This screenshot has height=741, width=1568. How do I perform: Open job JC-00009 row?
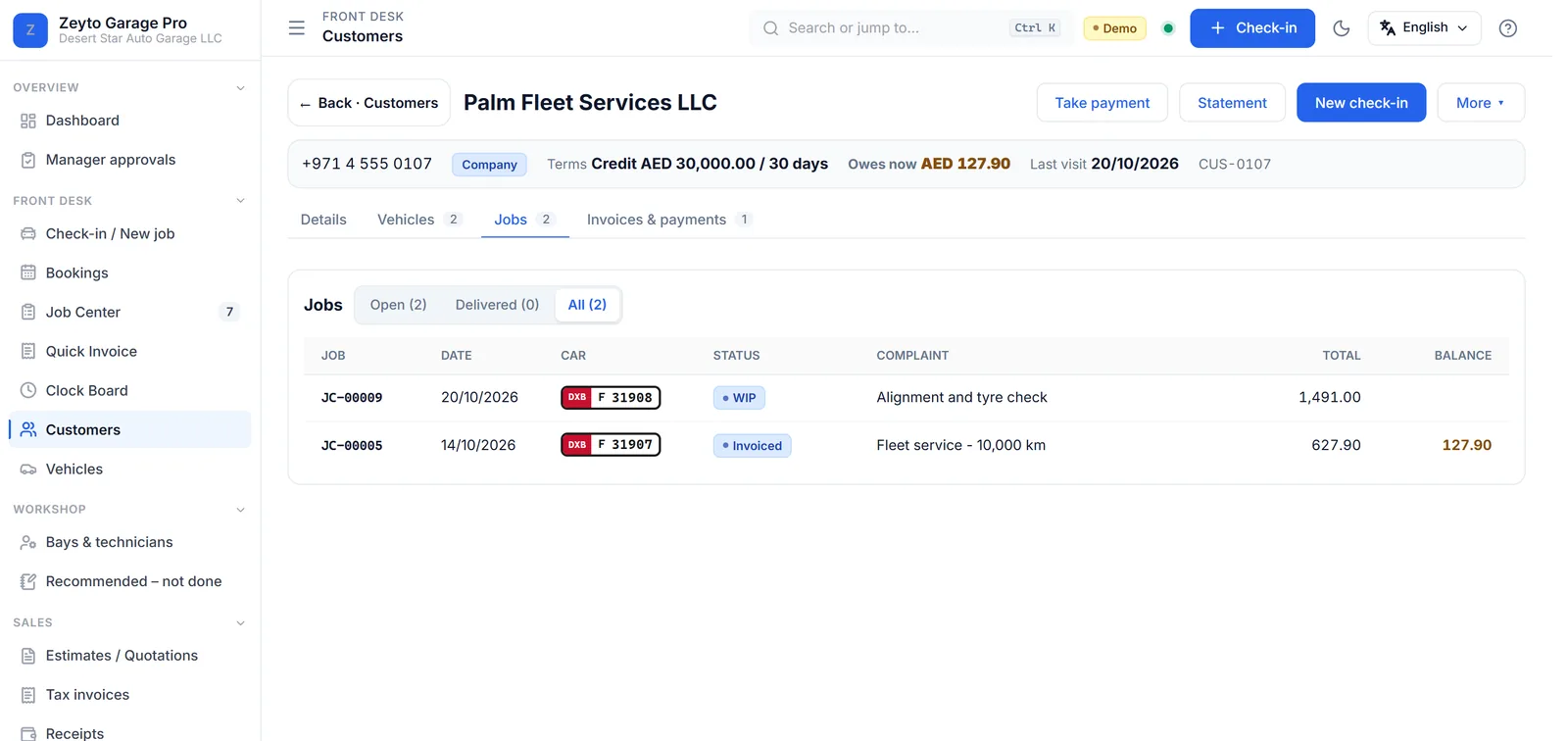tap(906, 398)
